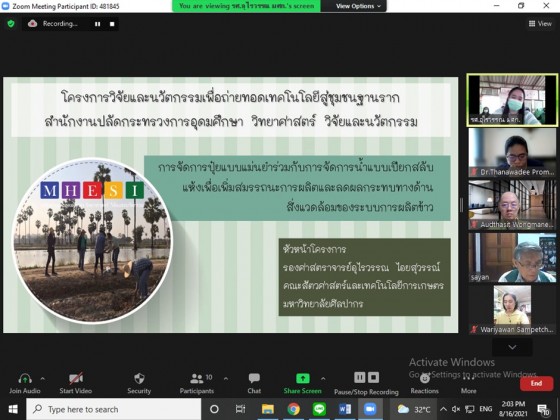
Task: Click the shared slide presentation area
Action: pyautogui.click(x=231, y=205)
